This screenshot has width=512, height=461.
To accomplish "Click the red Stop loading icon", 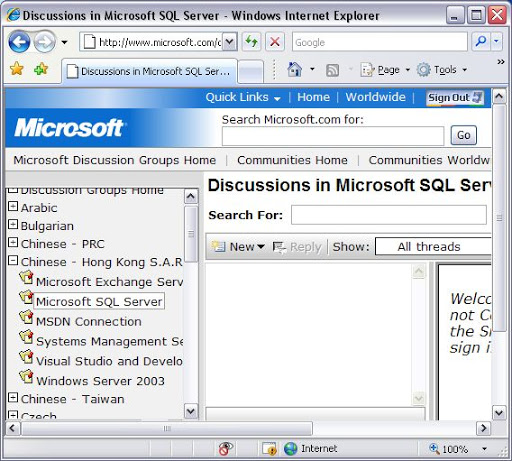I will click(x=275, y=42).
